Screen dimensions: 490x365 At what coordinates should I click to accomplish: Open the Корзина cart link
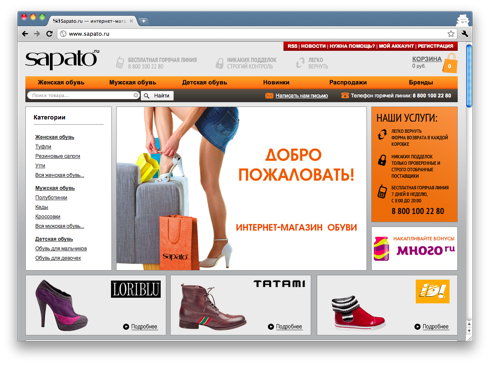coord(427,59)
